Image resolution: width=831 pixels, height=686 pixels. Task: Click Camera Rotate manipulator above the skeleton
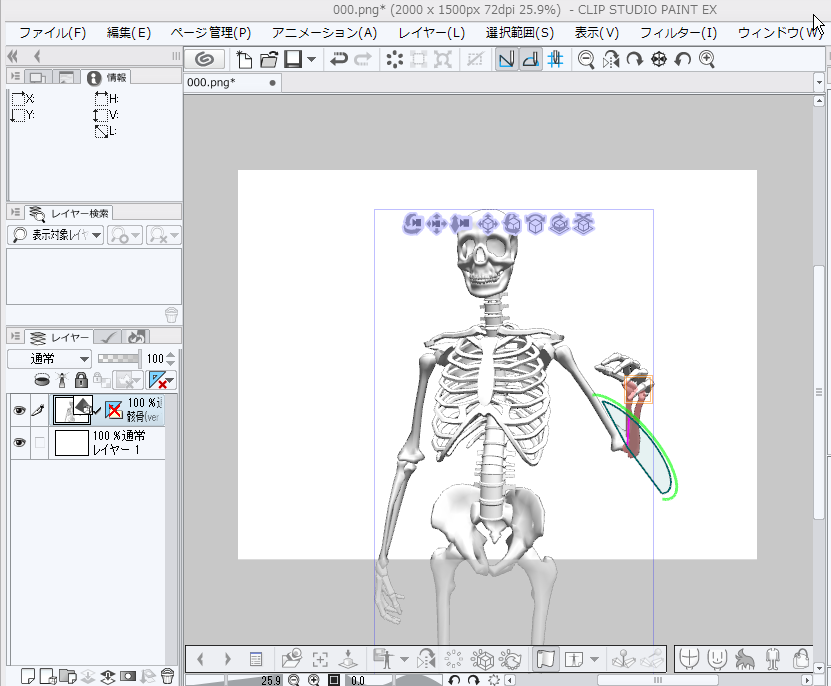coord(412,224)
